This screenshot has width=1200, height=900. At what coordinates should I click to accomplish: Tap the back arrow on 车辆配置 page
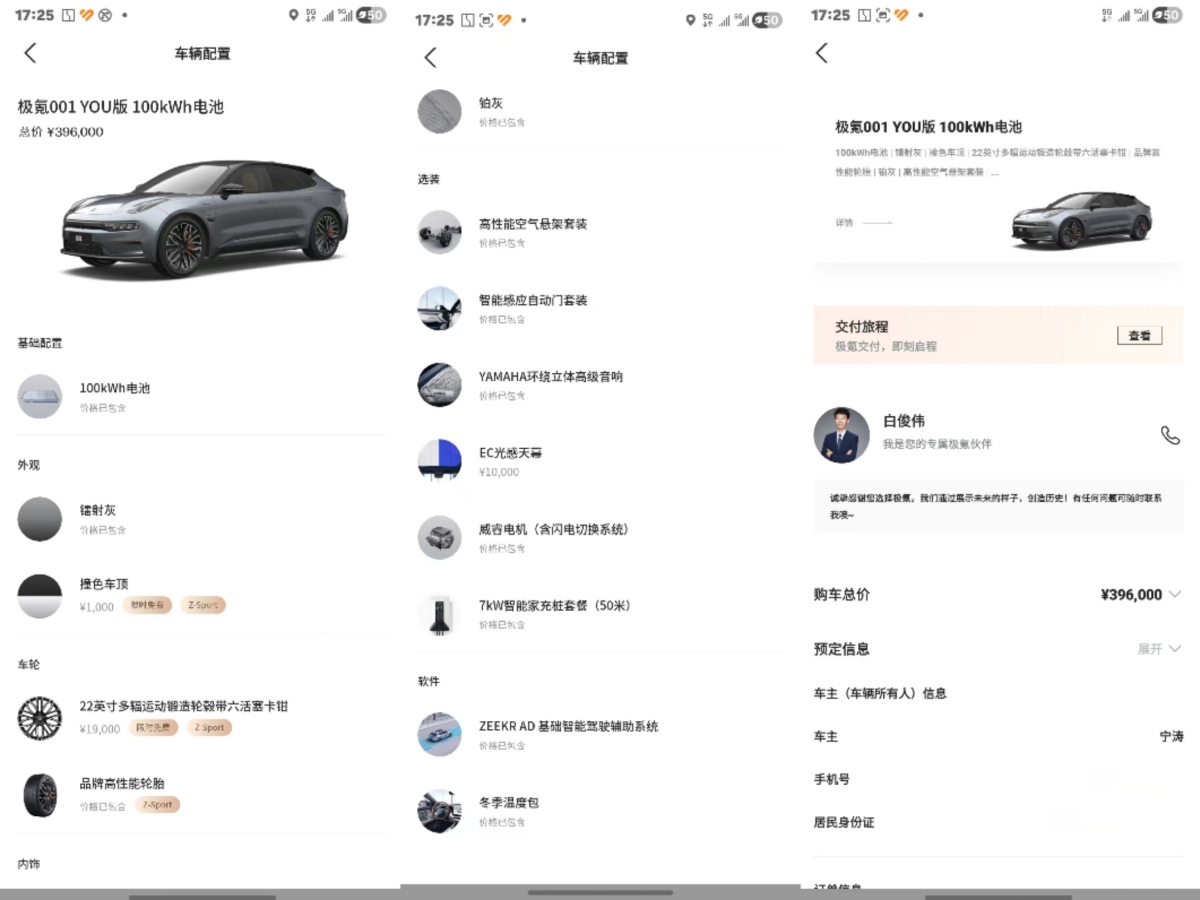(x=30, y=53)
